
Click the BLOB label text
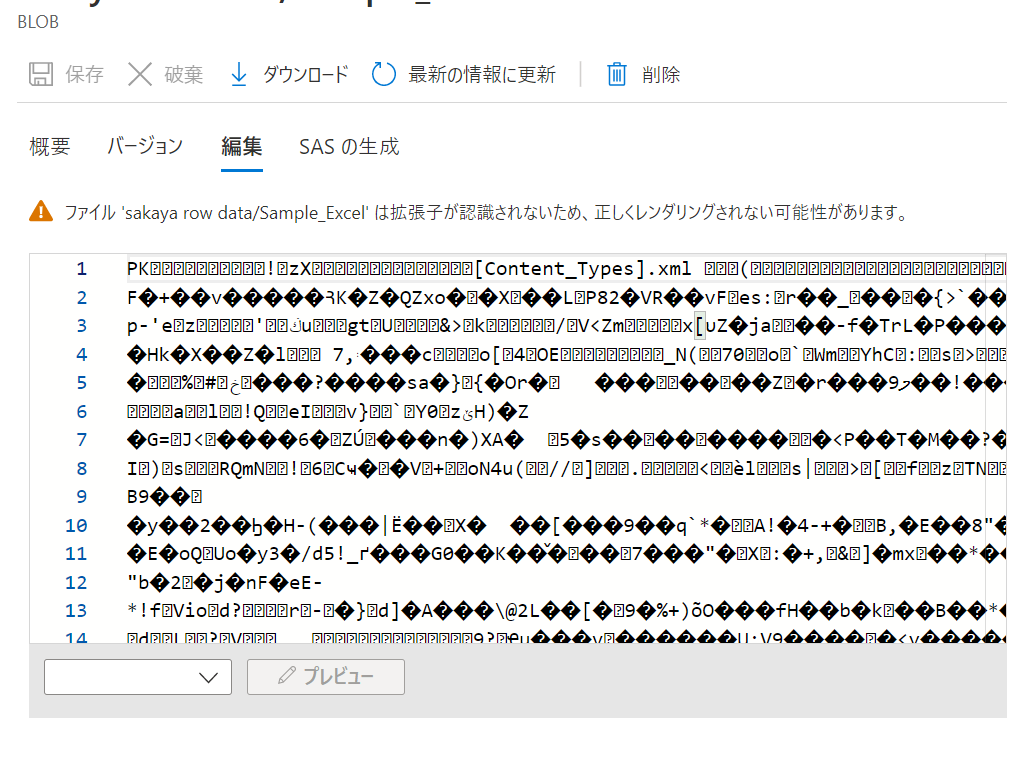pos(38,22)
